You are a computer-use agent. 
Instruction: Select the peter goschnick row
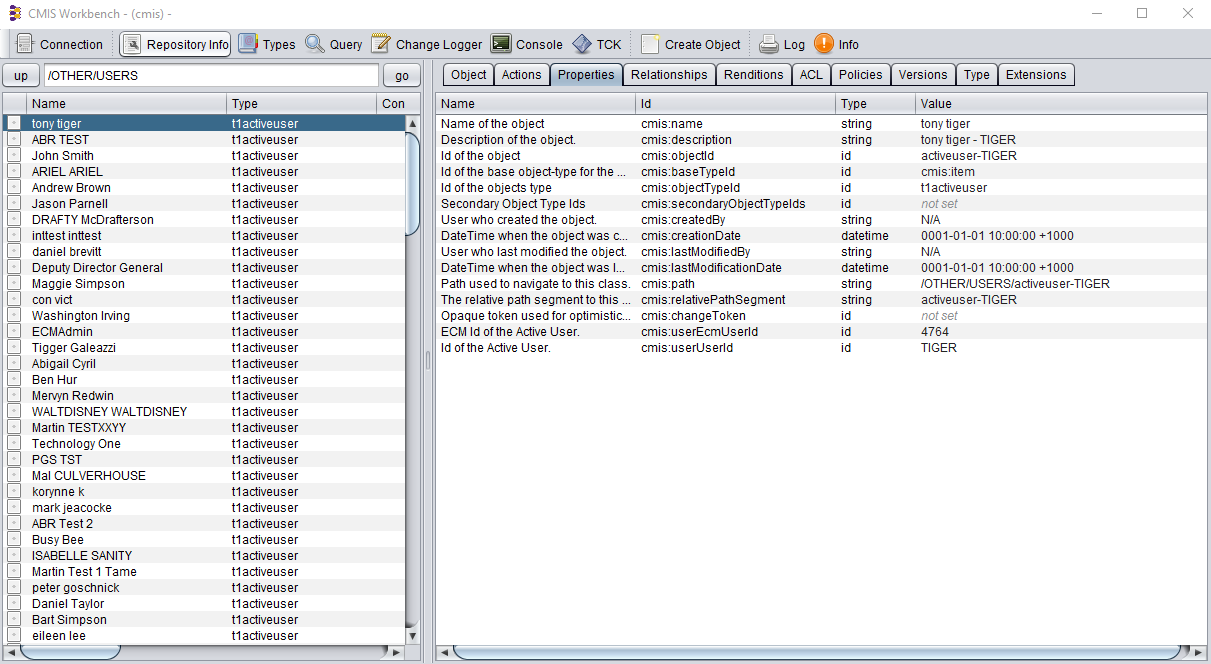(205, 588)
